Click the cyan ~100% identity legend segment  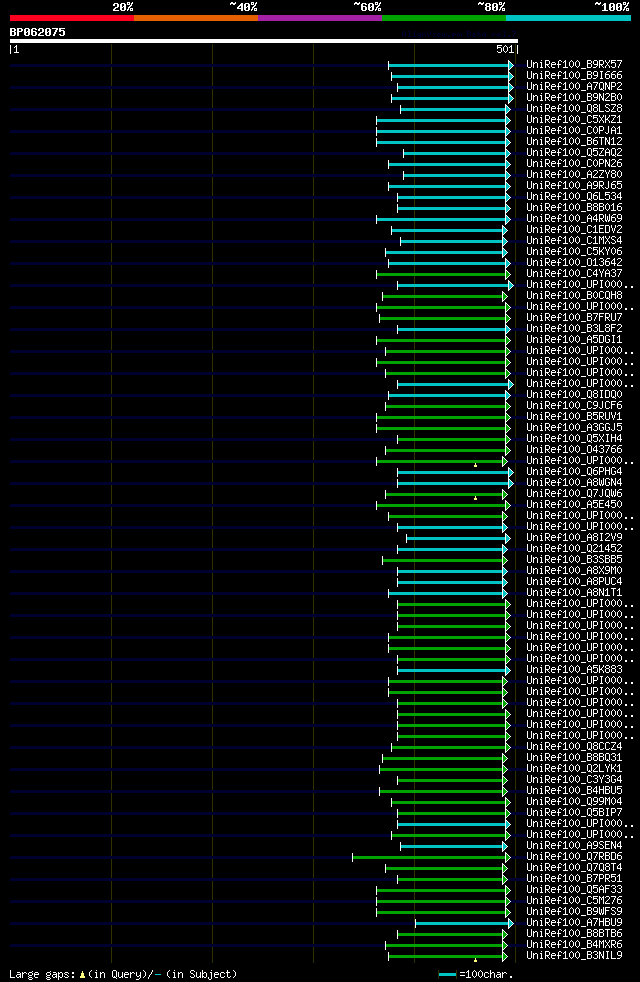568,18
